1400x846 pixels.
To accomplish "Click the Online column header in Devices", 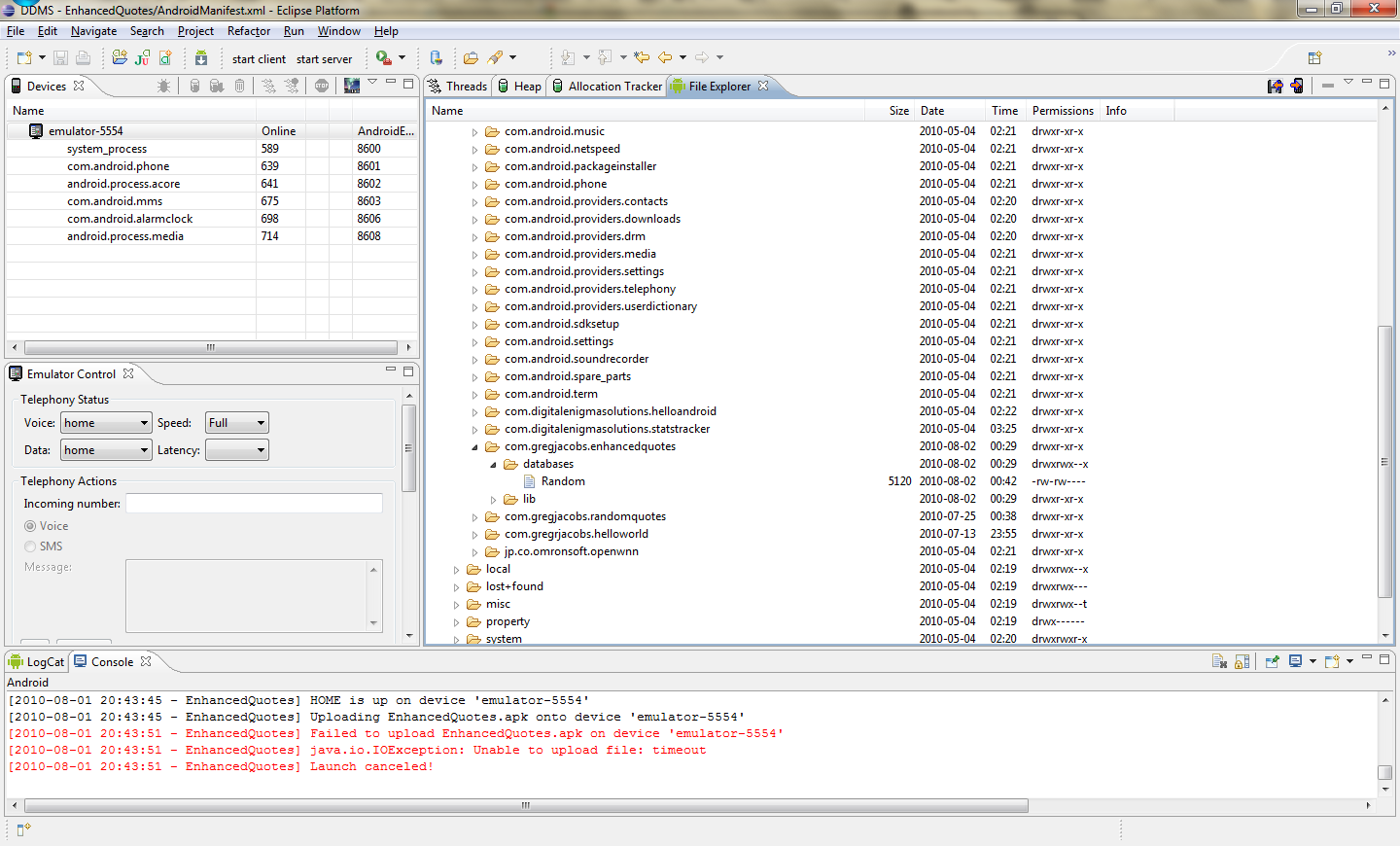I will [279, 131].
